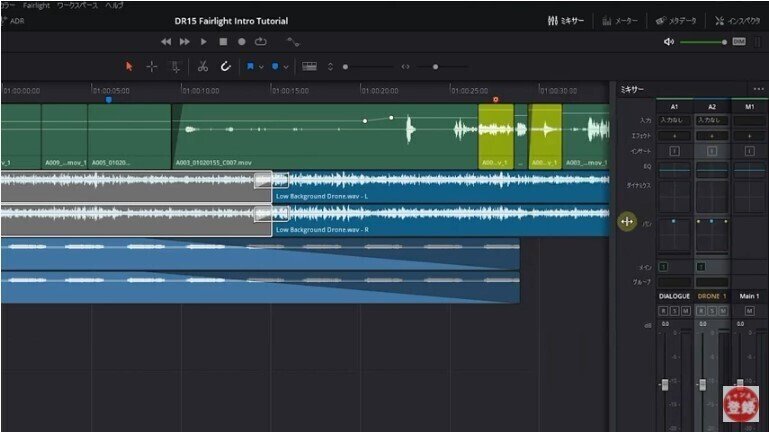Click the red marker on timeline ruler

(495, 100)
